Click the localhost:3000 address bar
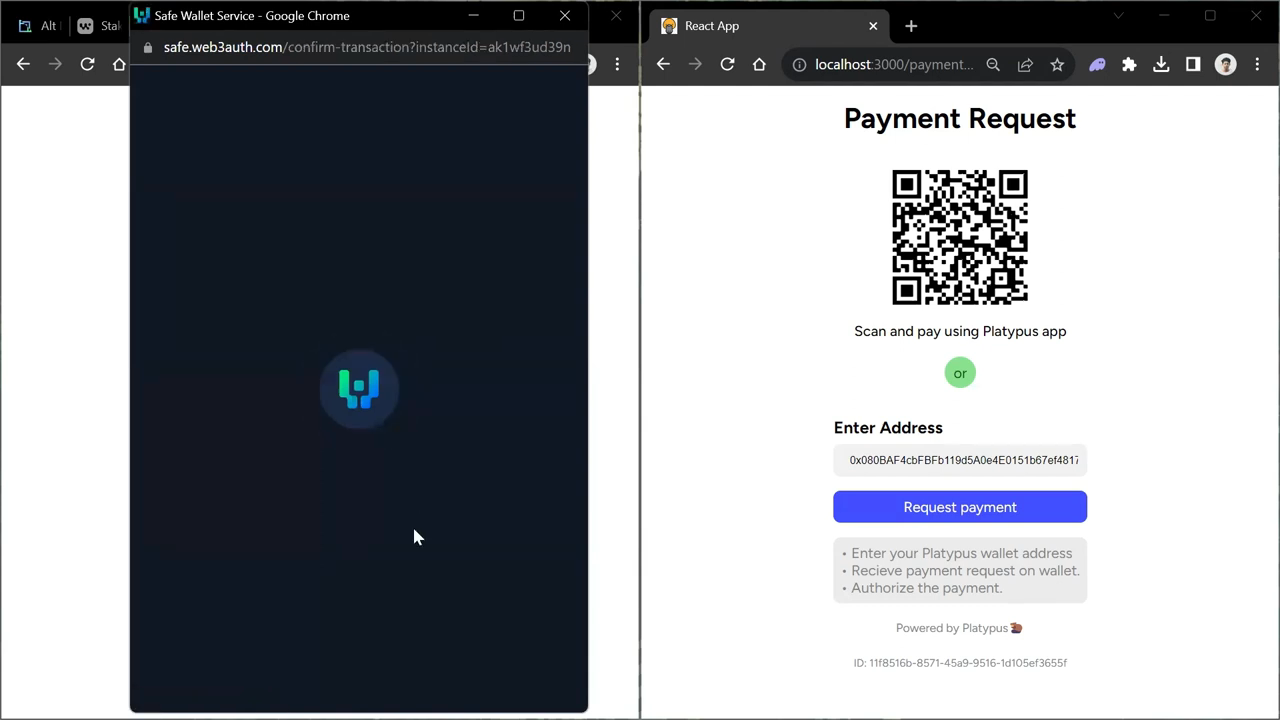1280x720 pixels. click(x=894, y=64)
